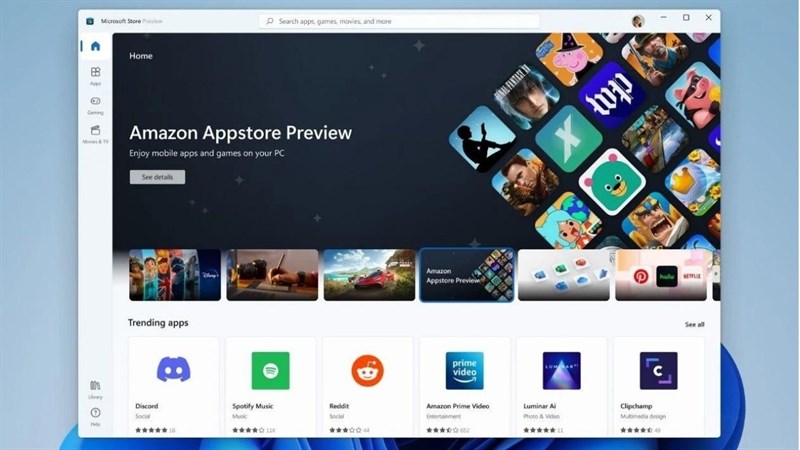800x450 pixels.
Task: Open the Library in sidebar
Action: (x=95, y=389)
